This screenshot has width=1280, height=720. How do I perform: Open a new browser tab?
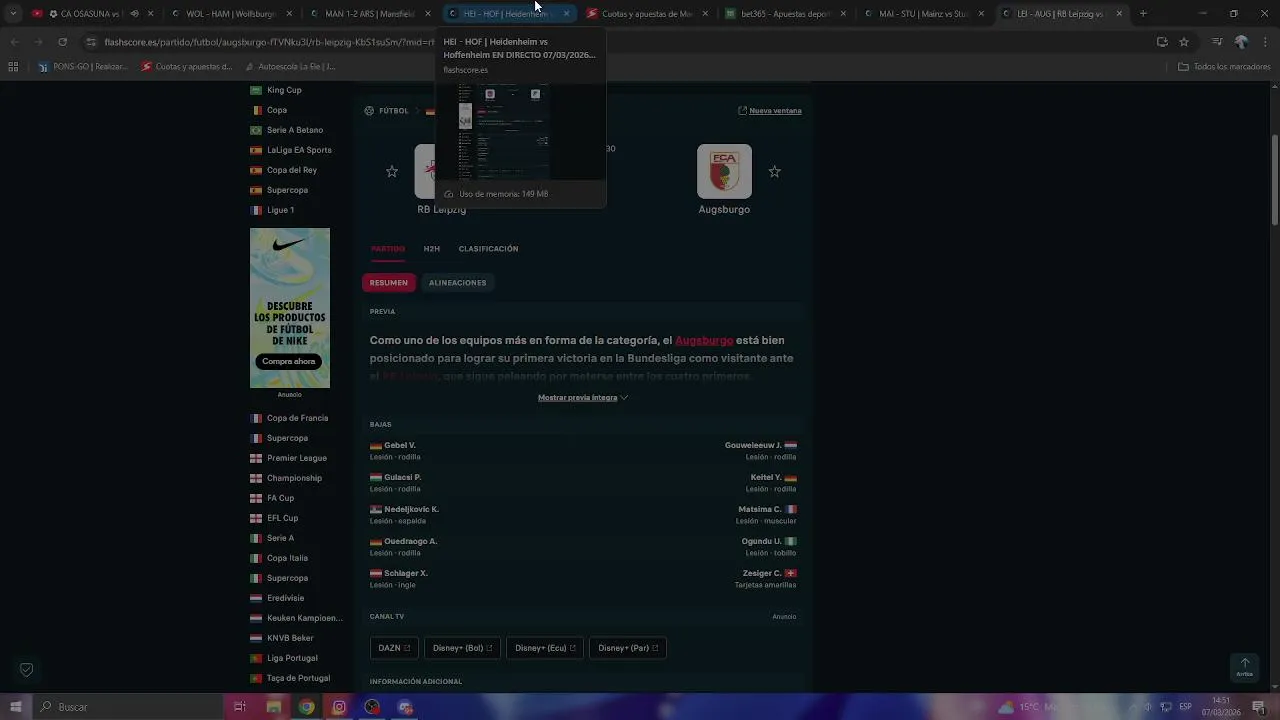point(1143,14)
